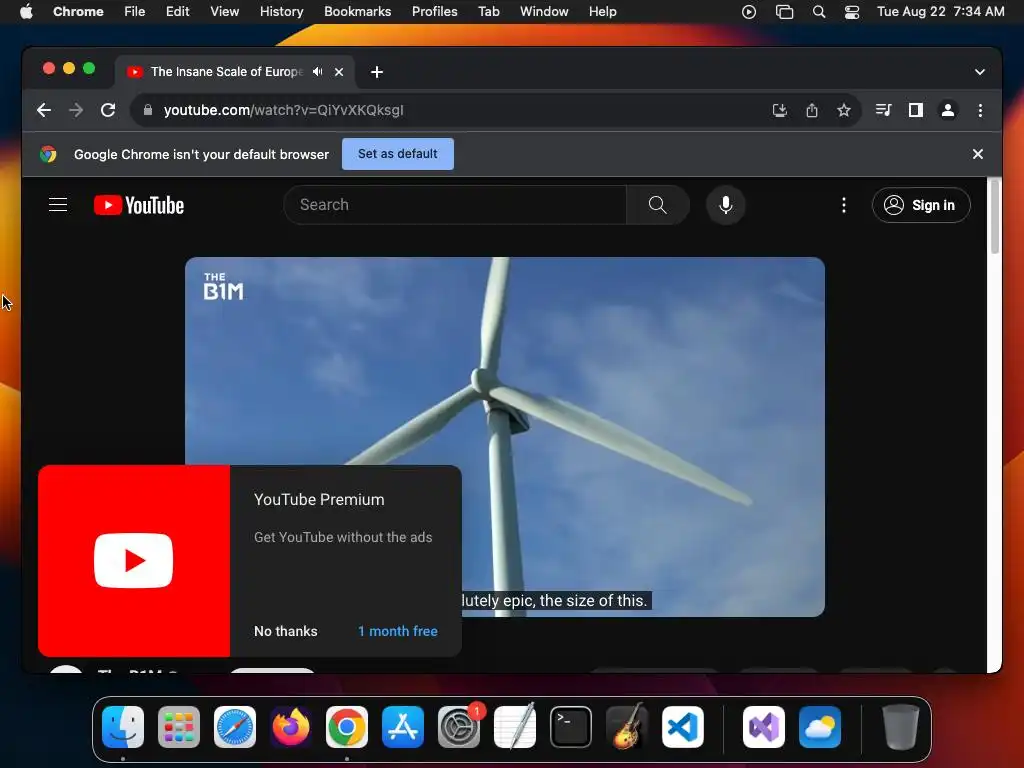Click Set as default button

(x=398, y=154)
